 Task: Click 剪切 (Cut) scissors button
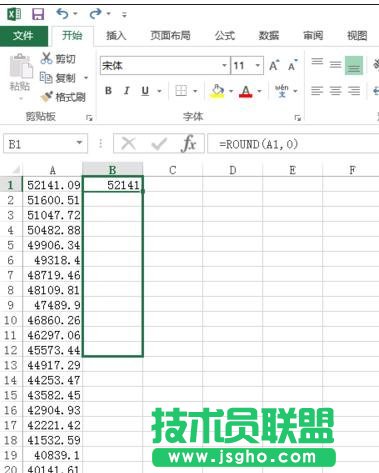(58, 59)
